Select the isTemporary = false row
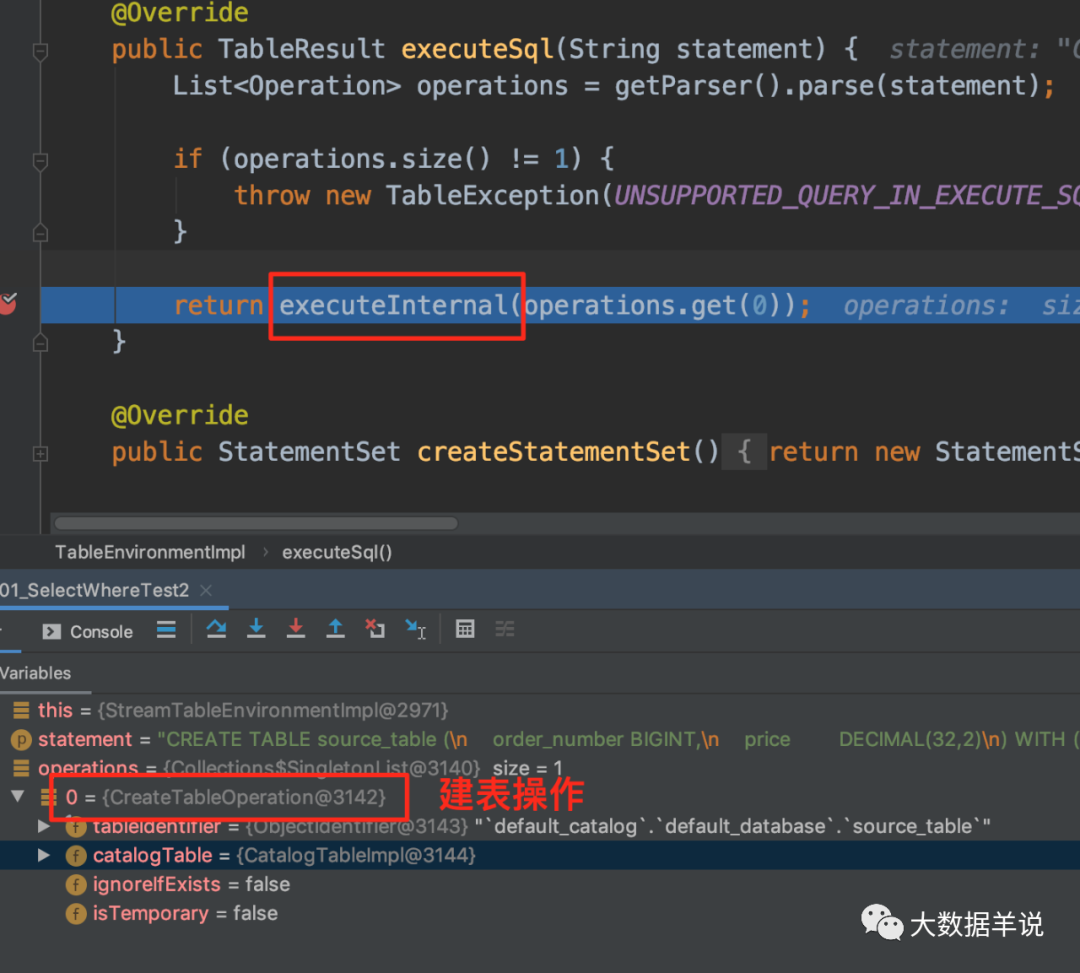 tap(540, 913)
